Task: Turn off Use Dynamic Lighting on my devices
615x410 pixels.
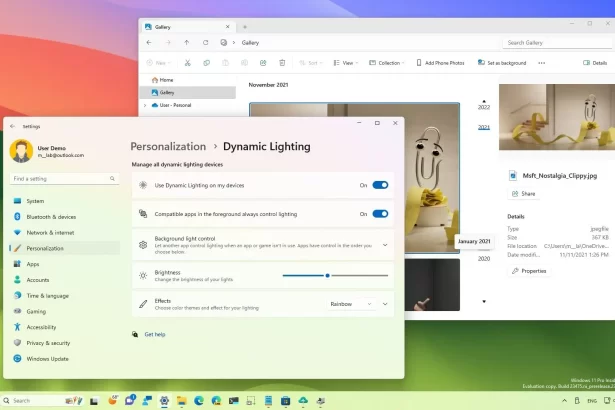Action: (x=380, y=185)
